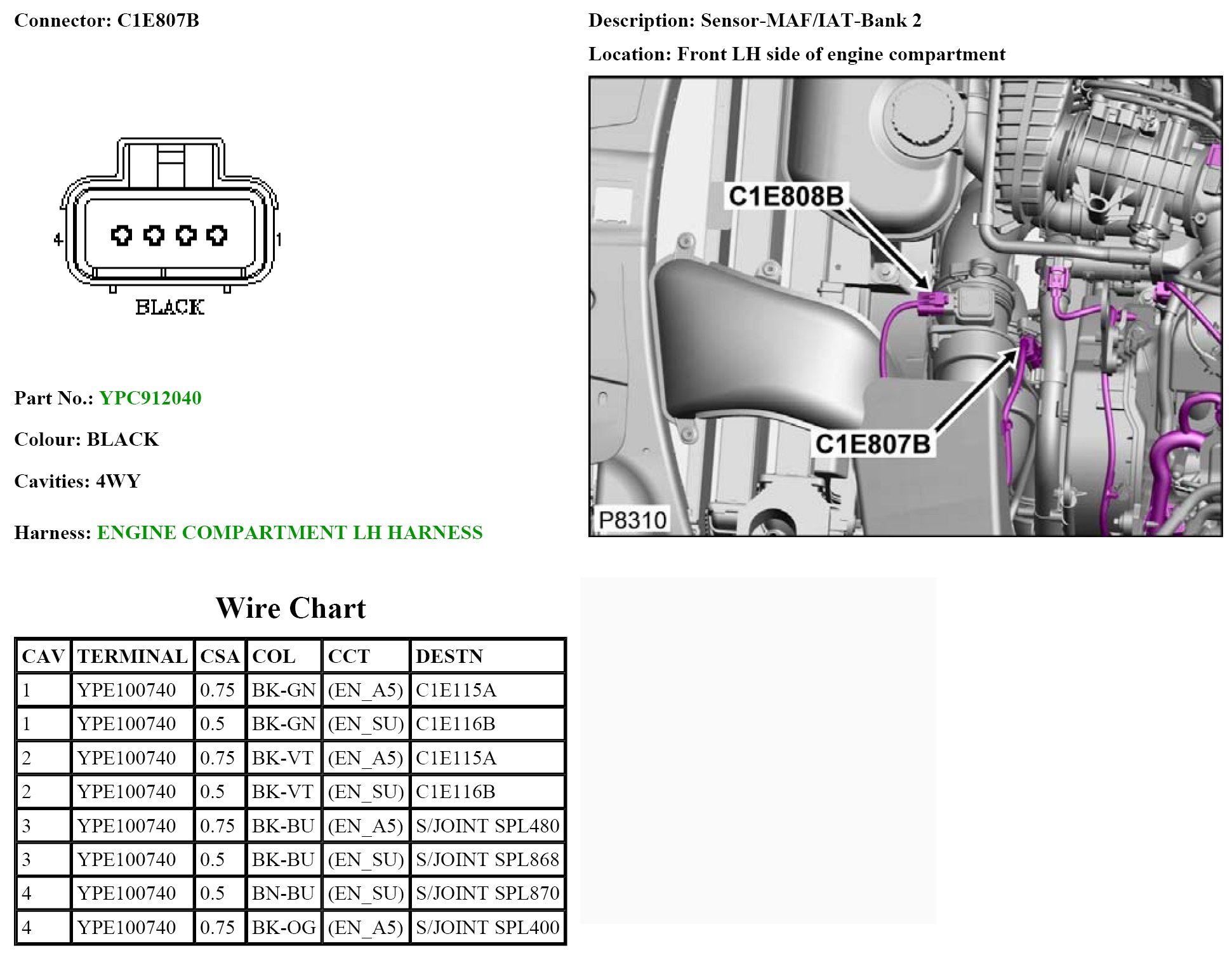This screenshot has height=960, width=1232.
Task: Open the YPC912040 part number link
Action: (150, 398)
